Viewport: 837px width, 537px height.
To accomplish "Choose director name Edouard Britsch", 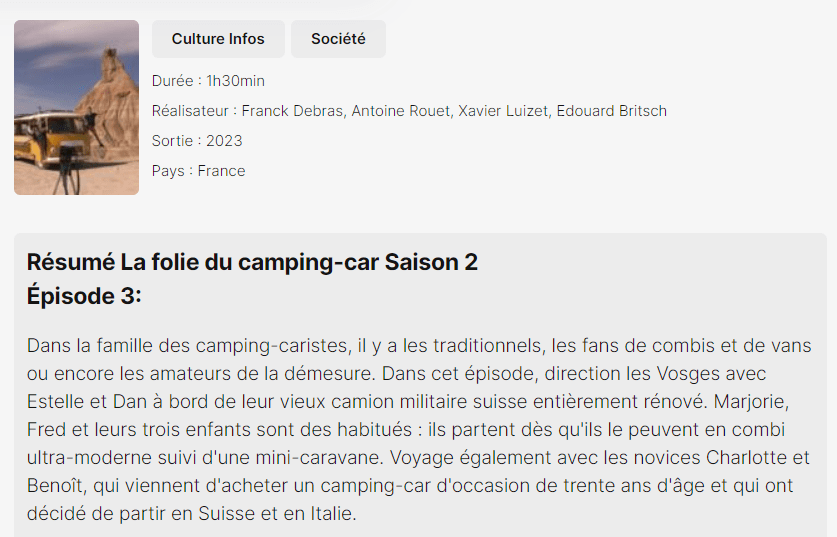I will pos(611,111).
